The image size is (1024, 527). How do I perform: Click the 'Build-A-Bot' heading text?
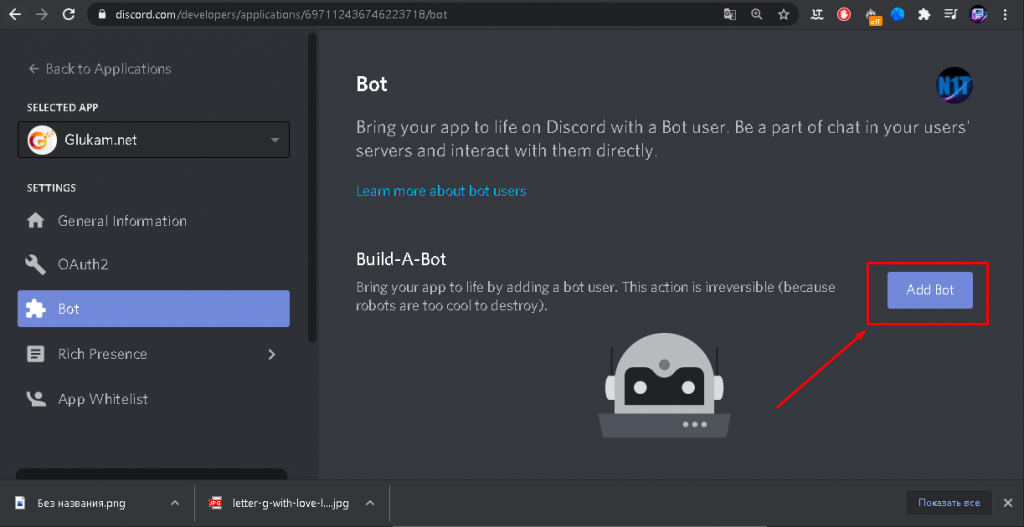click(401, 259)
